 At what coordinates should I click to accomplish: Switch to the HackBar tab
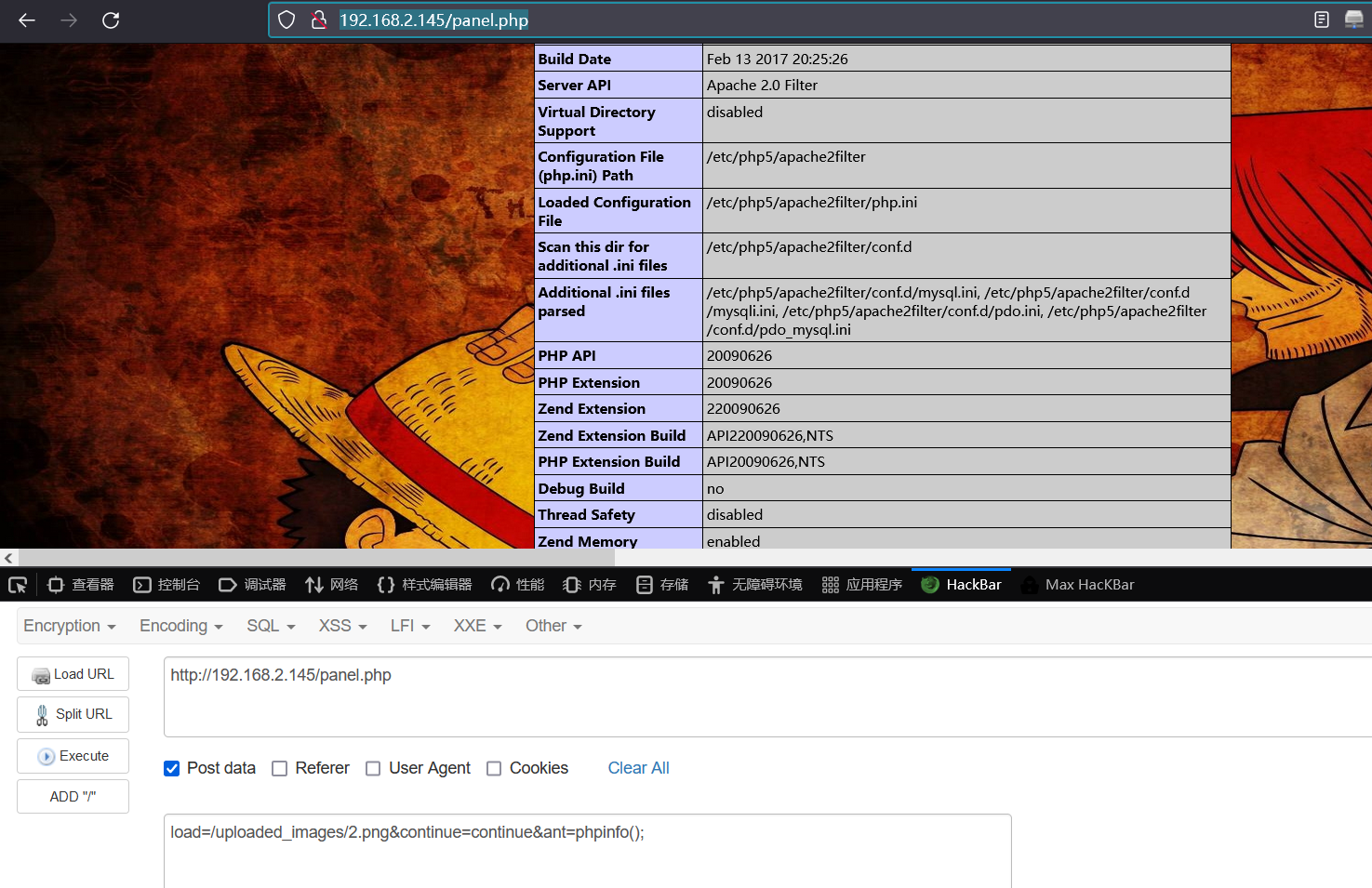(x=961, y=585)
